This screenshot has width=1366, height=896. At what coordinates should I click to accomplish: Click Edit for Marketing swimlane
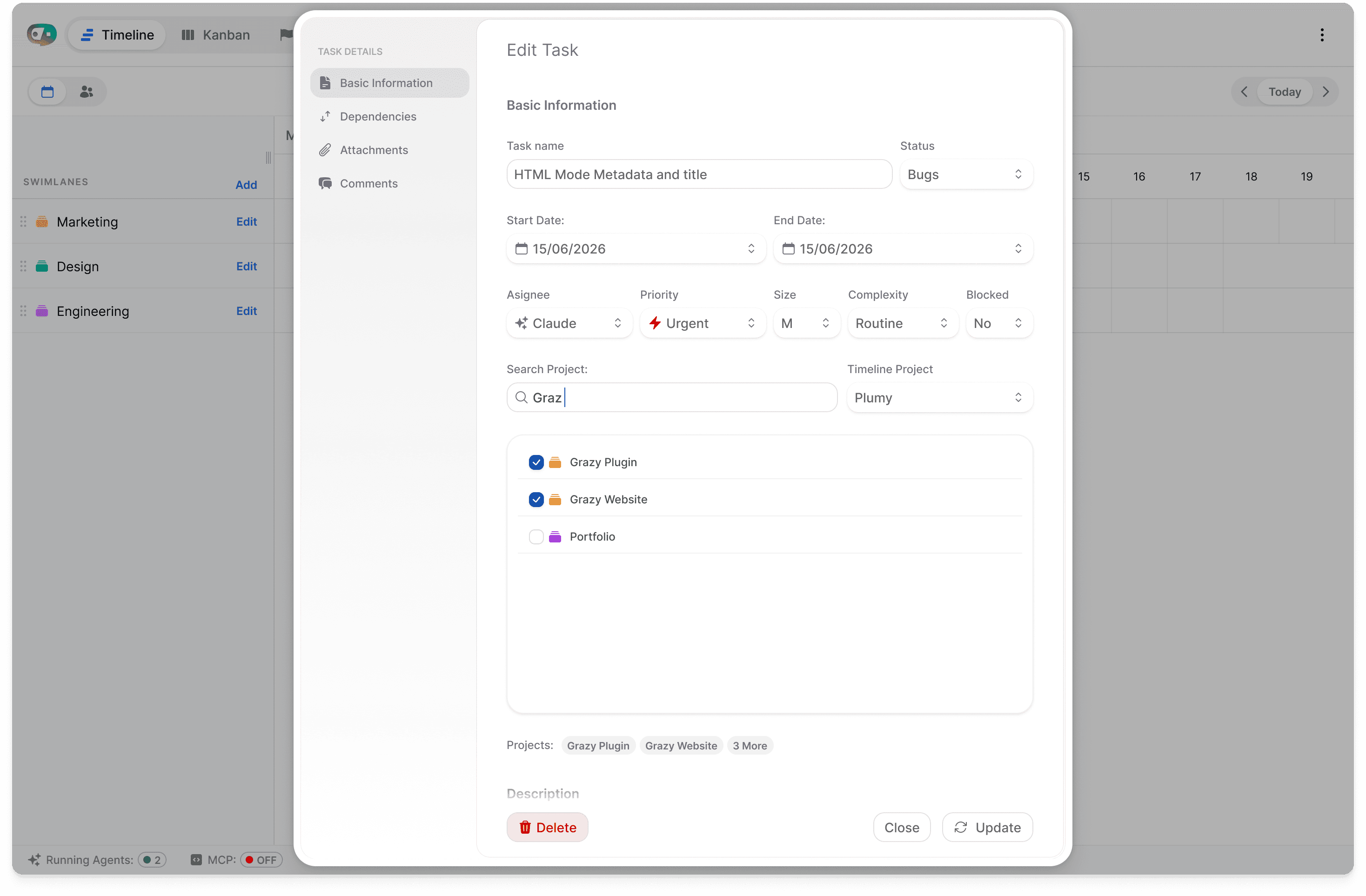247,221
